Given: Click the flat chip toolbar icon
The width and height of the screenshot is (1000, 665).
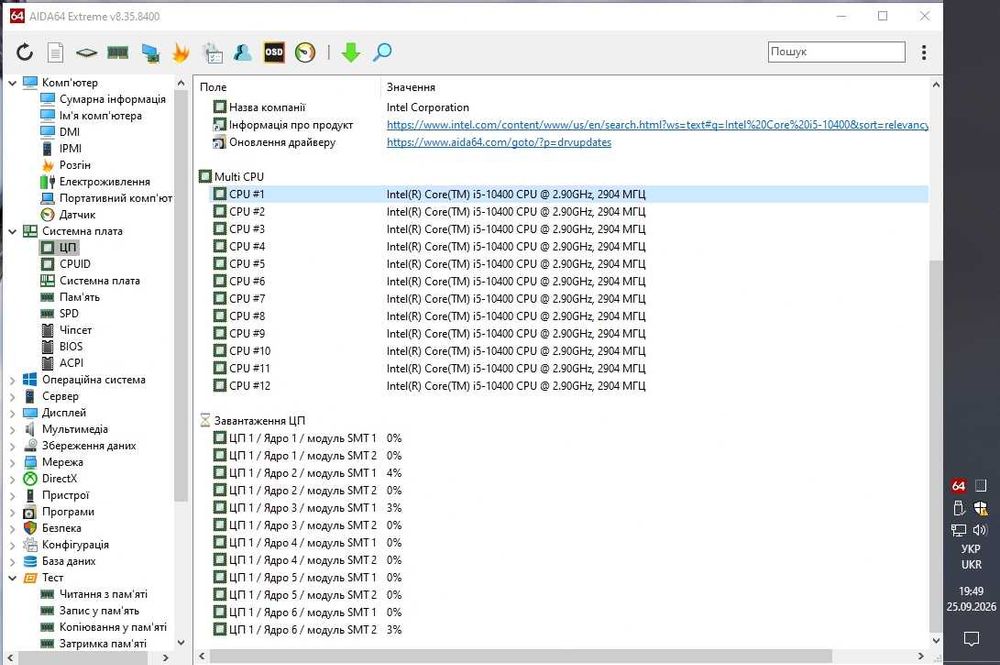Looking at the screenshot, I should pos(86,53).
